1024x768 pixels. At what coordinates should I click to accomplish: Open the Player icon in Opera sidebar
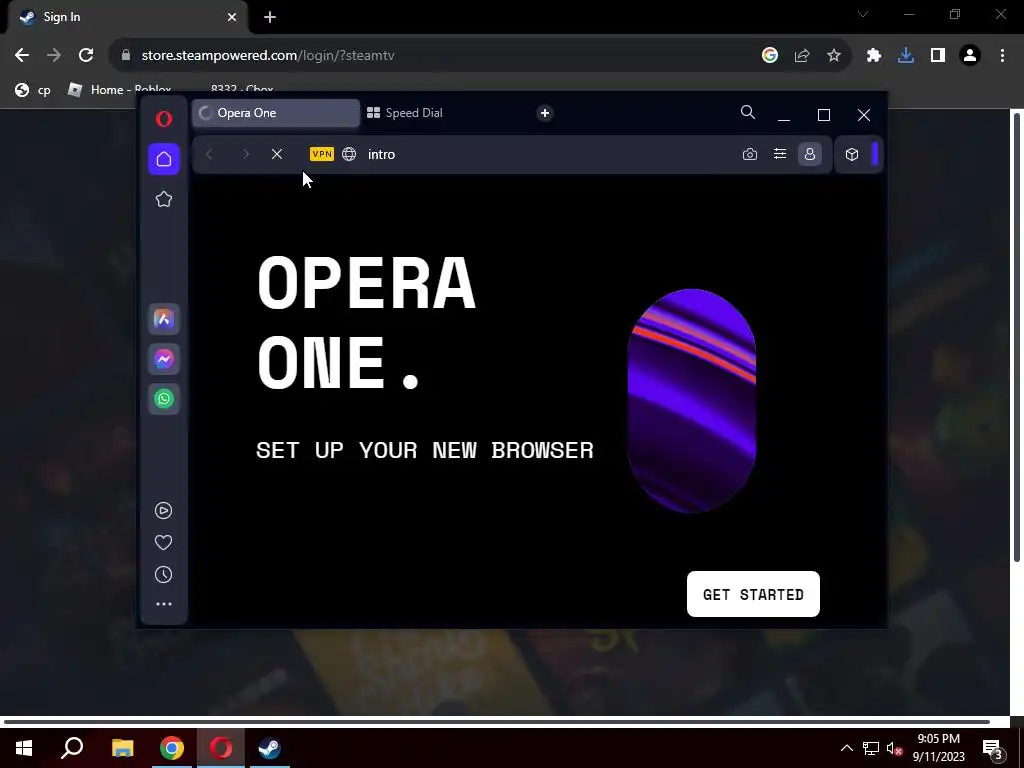pos(163,511)
